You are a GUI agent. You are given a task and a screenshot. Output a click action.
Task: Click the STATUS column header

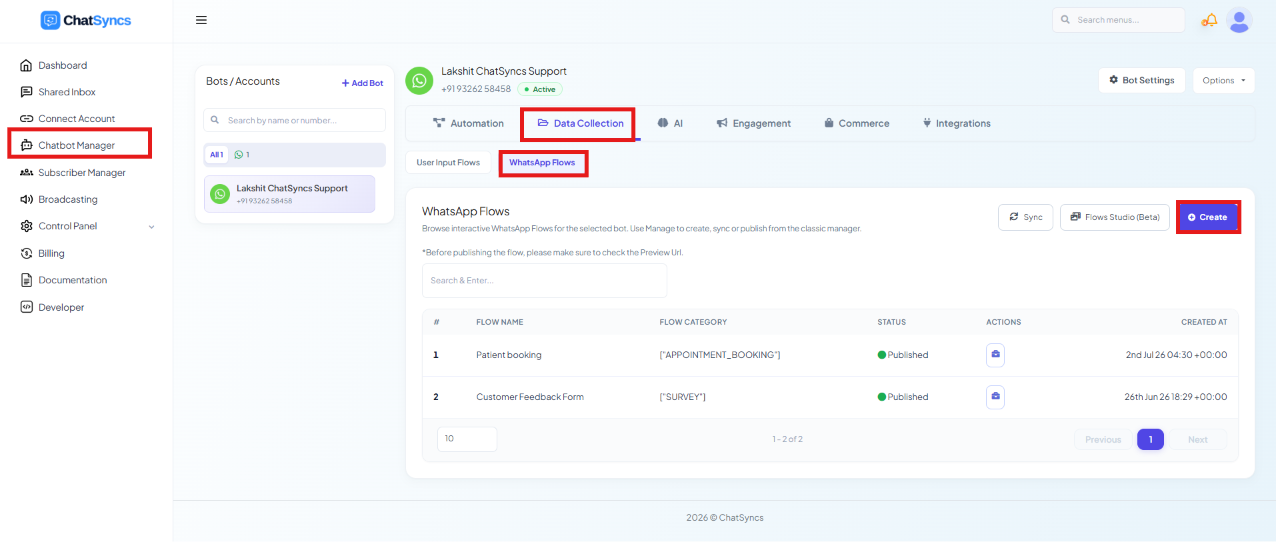tap(891, 322)
